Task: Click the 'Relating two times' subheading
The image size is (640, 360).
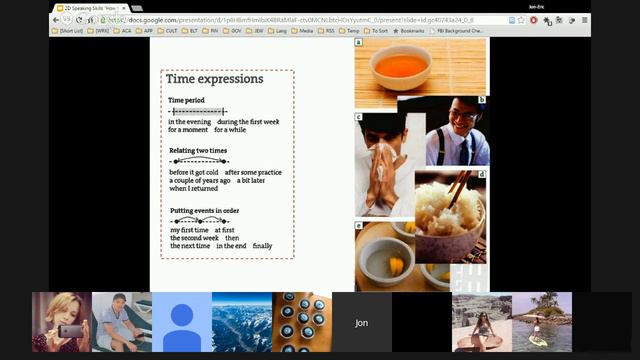Action: click(198, 150)
